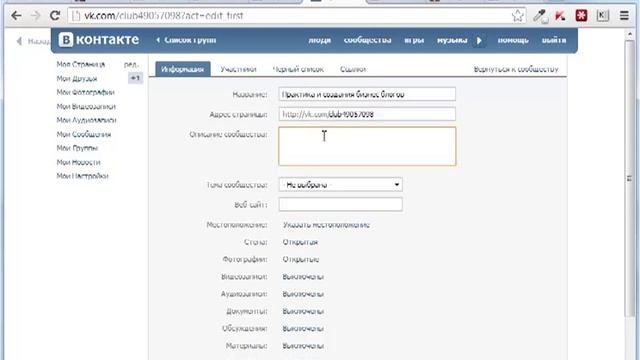
Task: Click the ВКонтакте logo
Action: 99,40
